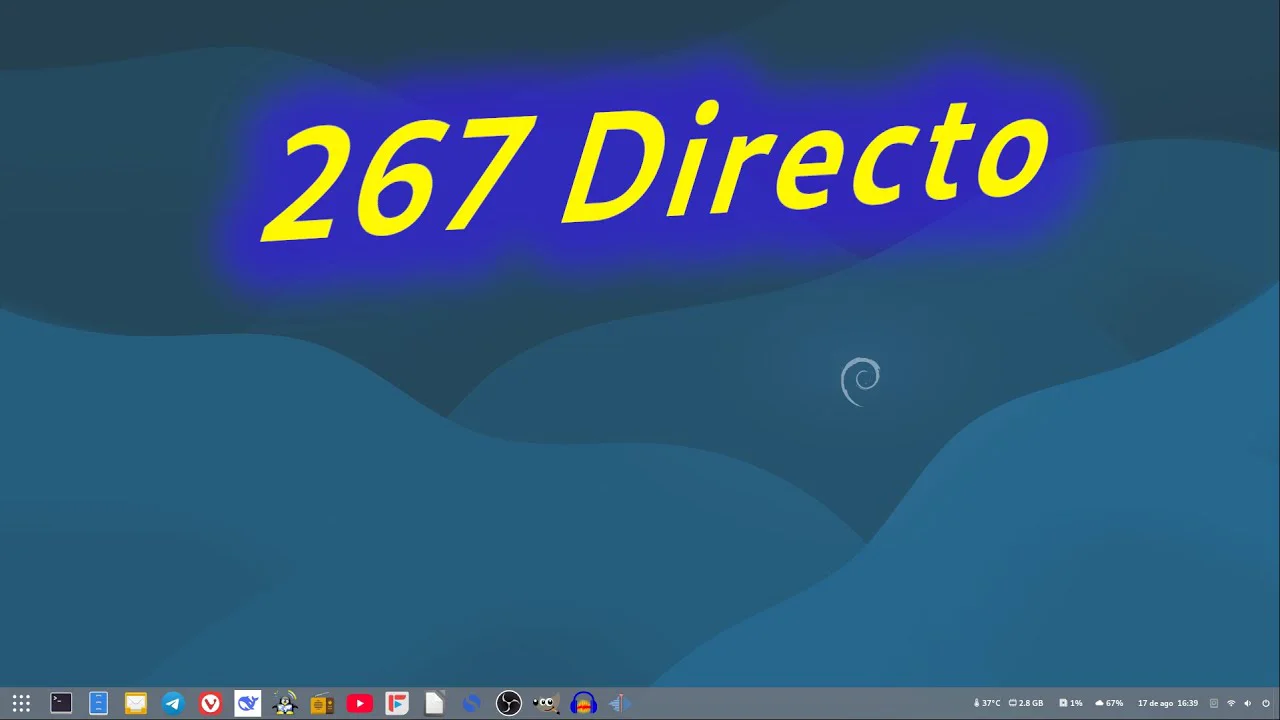Open the blue whale DeepSeek app
Screen dimensions: 1280x720
click(247, 704)
